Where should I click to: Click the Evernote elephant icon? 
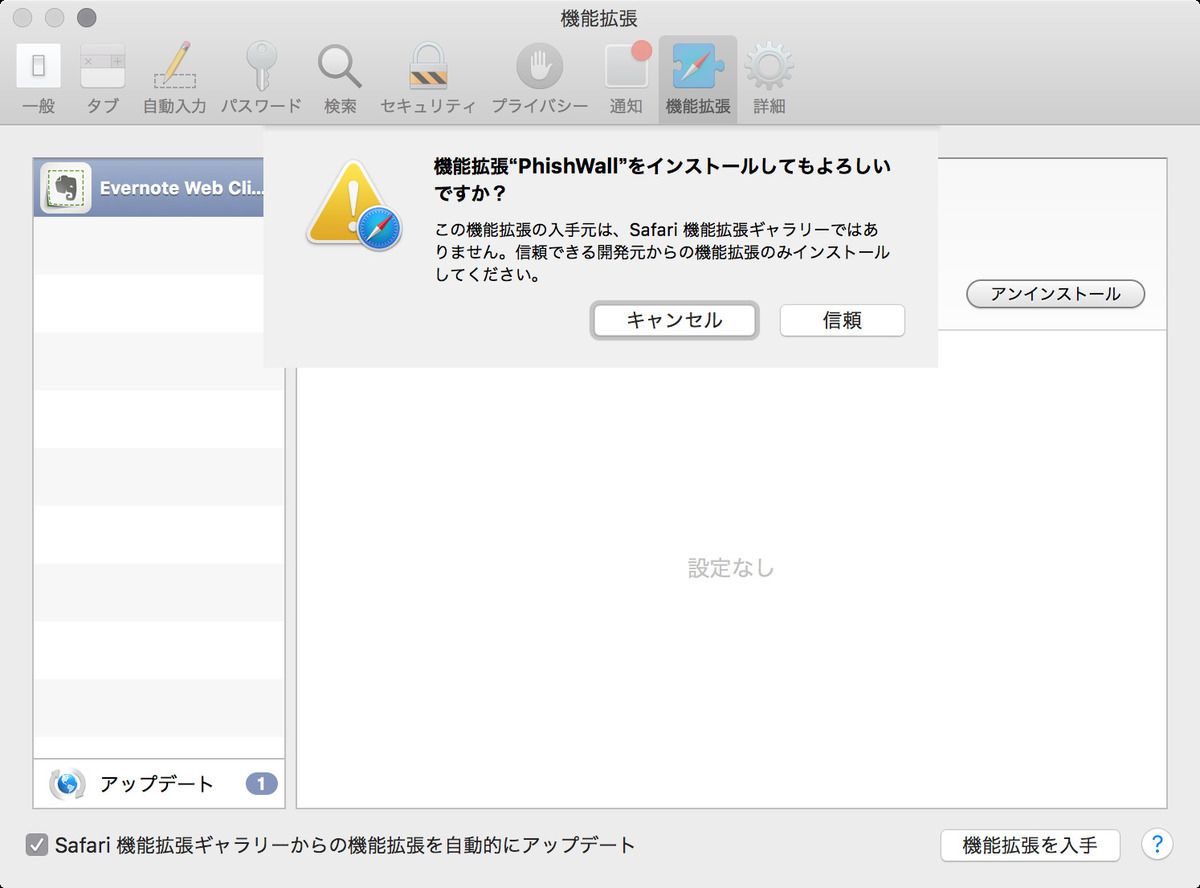click(x=66, y=188)
